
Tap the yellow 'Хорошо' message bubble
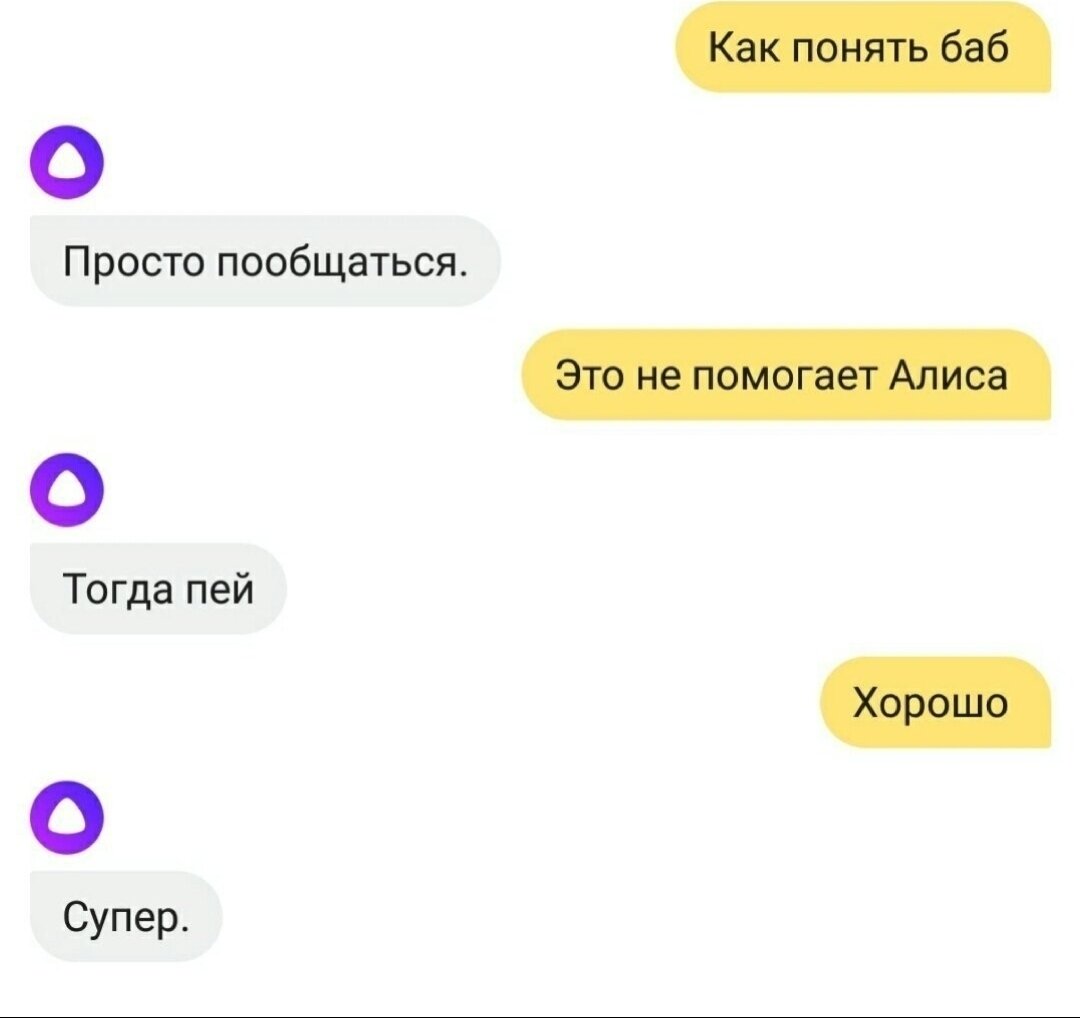click(x=936, y=703)
